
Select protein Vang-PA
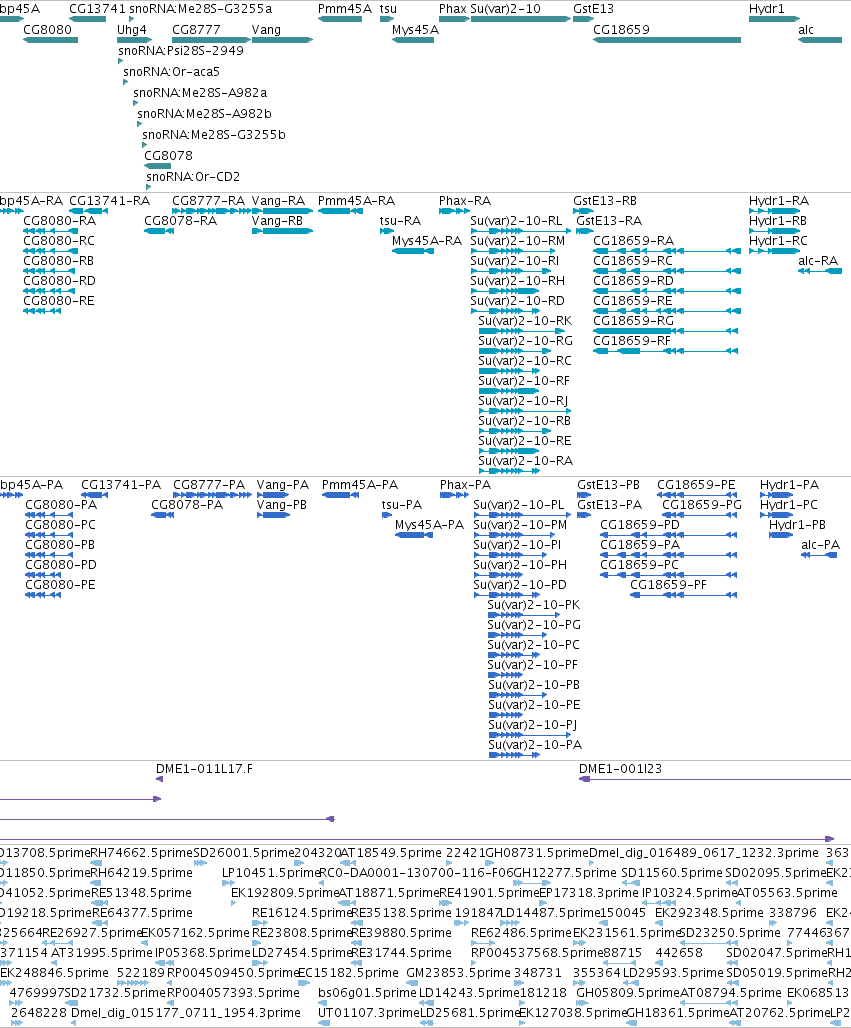click(272, 494)
